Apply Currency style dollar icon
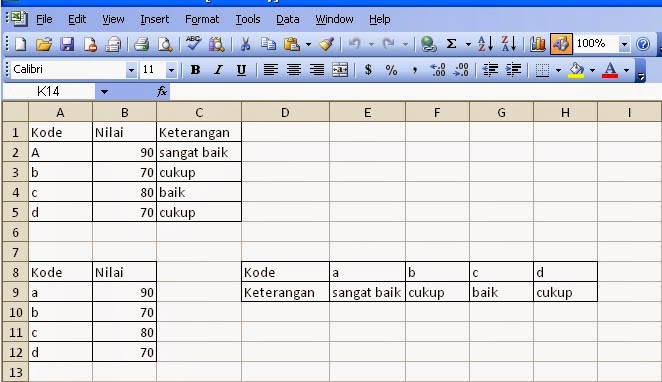The height and width of the screenshot is (382, 662). (x=368, y=70)
